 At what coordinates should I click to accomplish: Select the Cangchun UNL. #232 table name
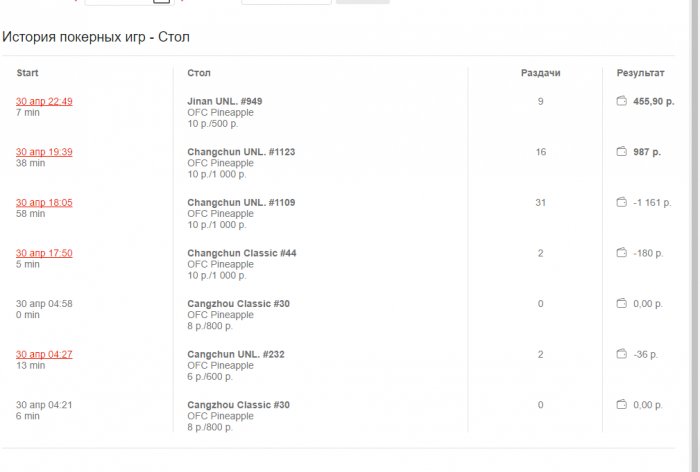[x=238, y=354]
